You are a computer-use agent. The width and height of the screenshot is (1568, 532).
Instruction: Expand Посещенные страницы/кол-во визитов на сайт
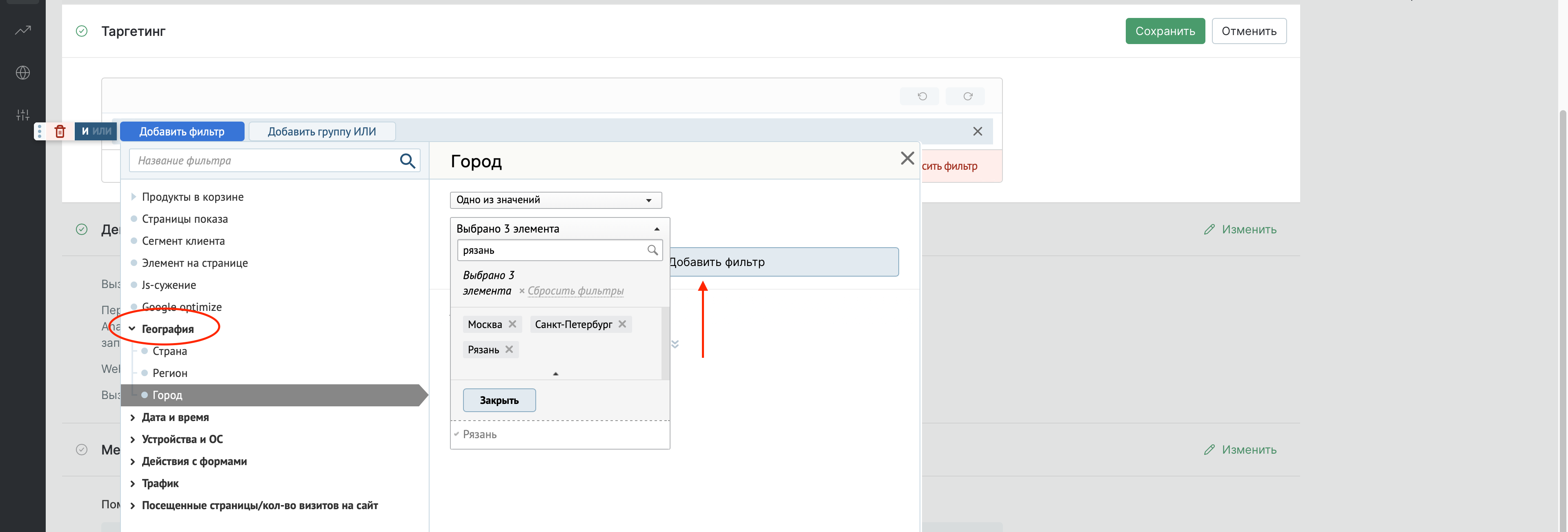click(132, 505)
